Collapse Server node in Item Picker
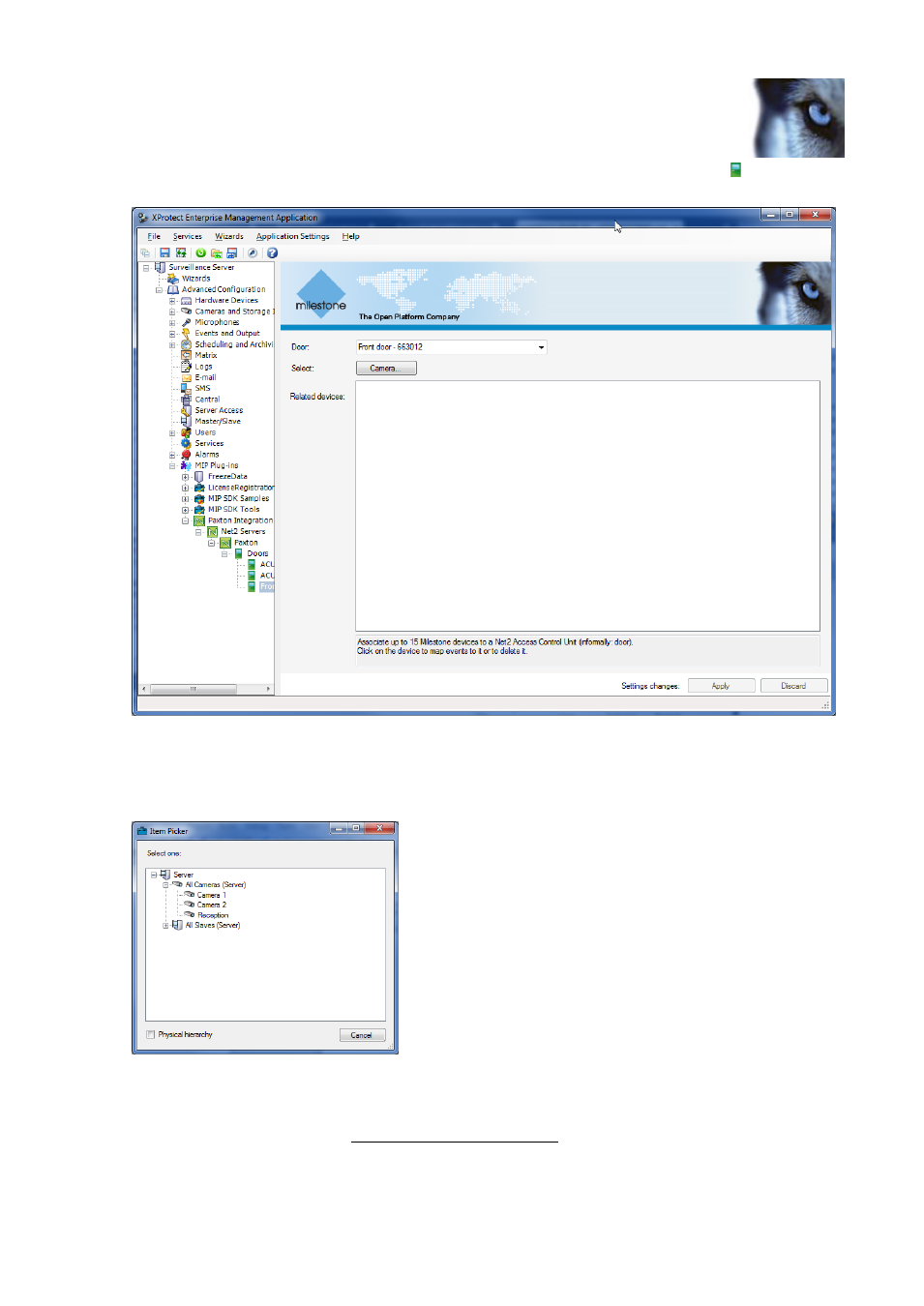The width and height of the screenshot is (924, 1306). click(x=153, y=876)
